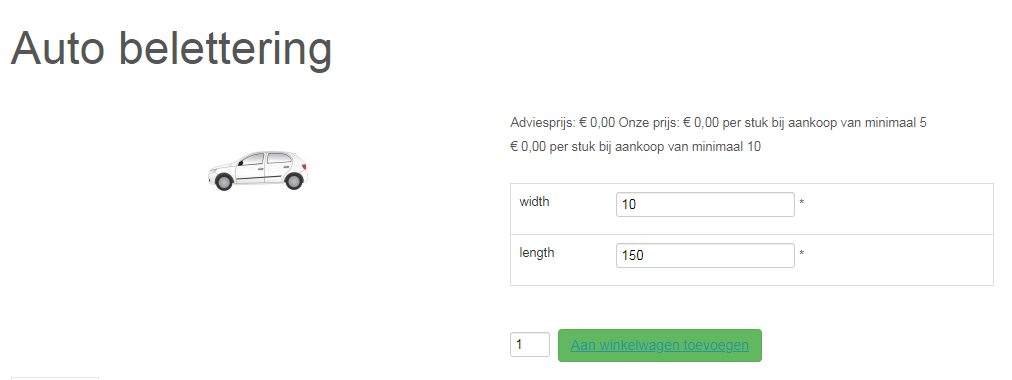The image size is (1012, 380).
Task: Focus the length input showing 150
Action: point(705,255)
